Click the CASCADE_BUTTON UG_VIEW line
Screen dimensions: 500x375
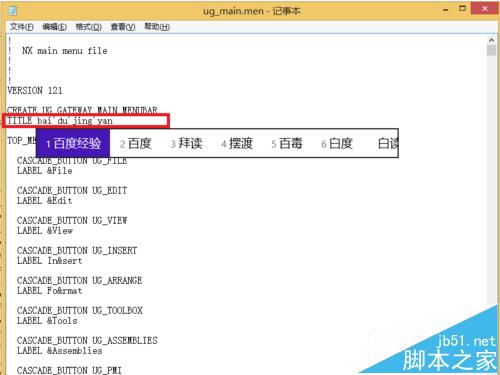point(72,221)
